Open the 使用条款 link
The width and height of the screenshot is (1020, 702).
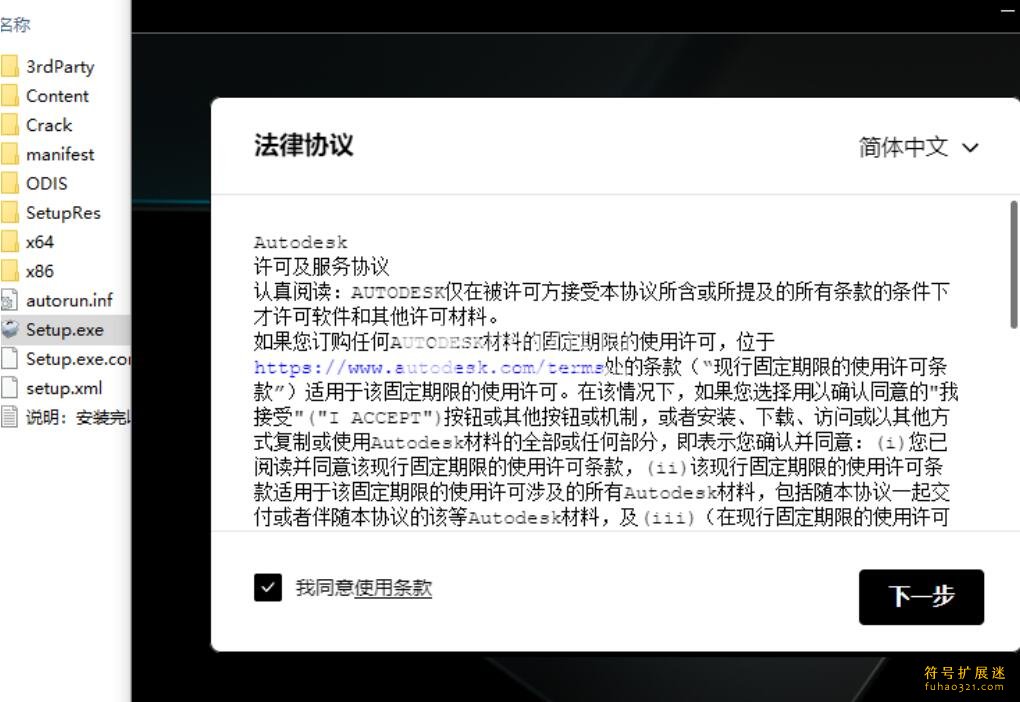coord(392,588)
